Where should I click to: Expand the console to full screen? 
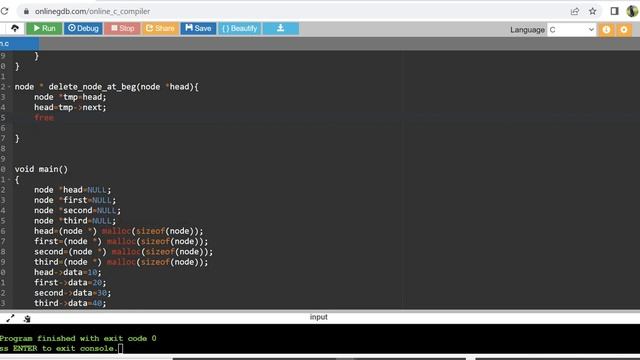10,318
